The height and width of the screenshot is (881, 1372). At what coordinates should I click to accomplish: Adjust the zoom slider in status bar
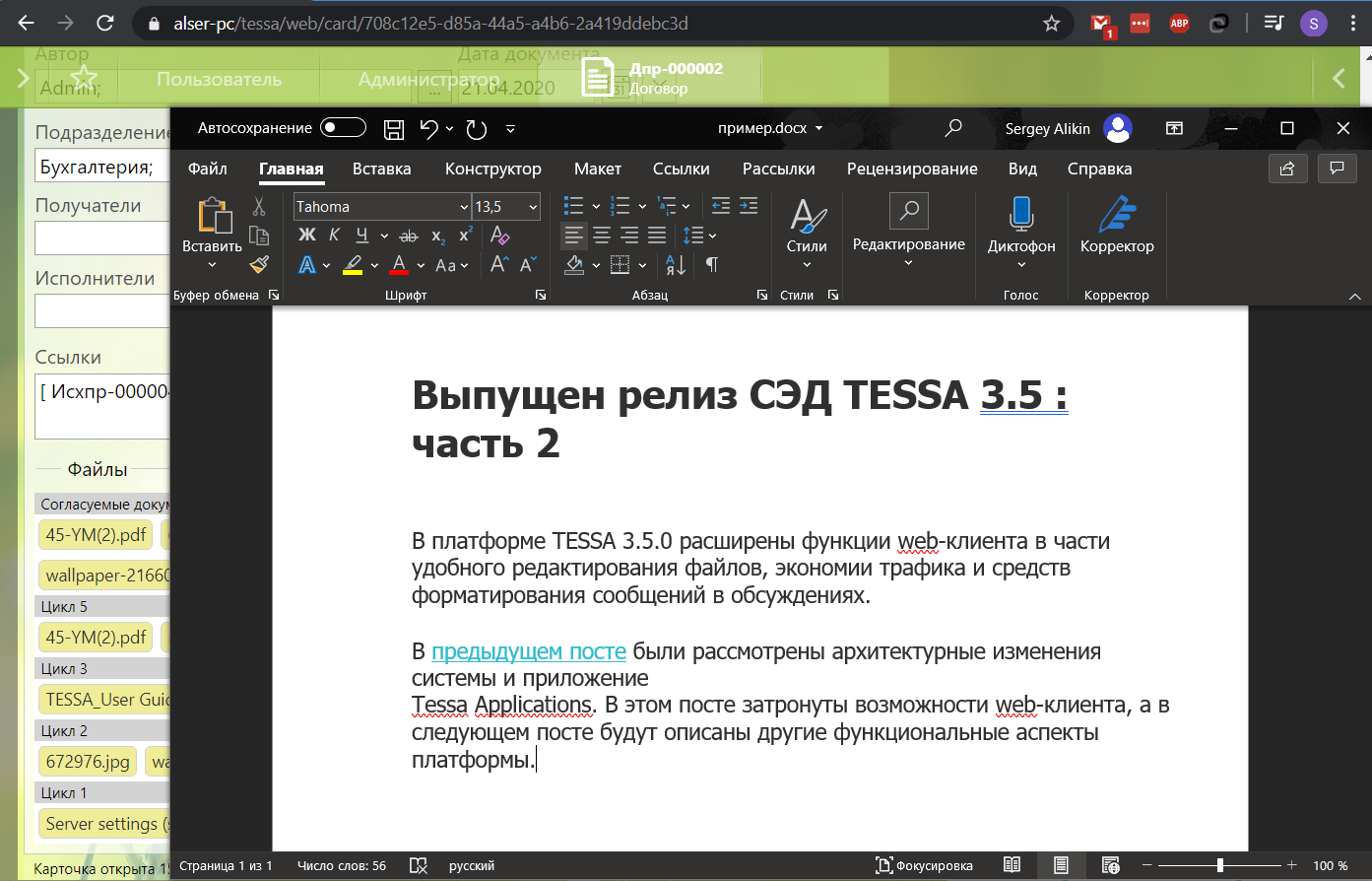(x=1219, y=865)
